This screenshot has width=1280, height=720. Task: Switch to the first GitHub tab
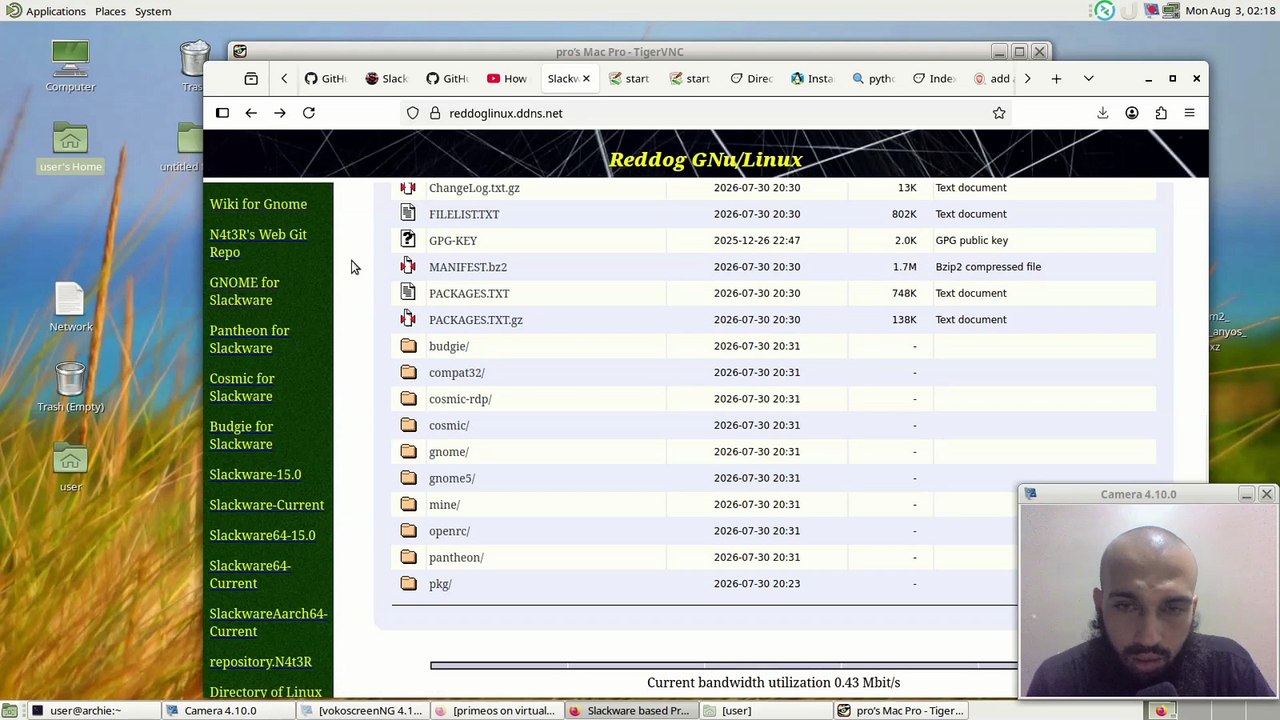[x=326, y=78]
